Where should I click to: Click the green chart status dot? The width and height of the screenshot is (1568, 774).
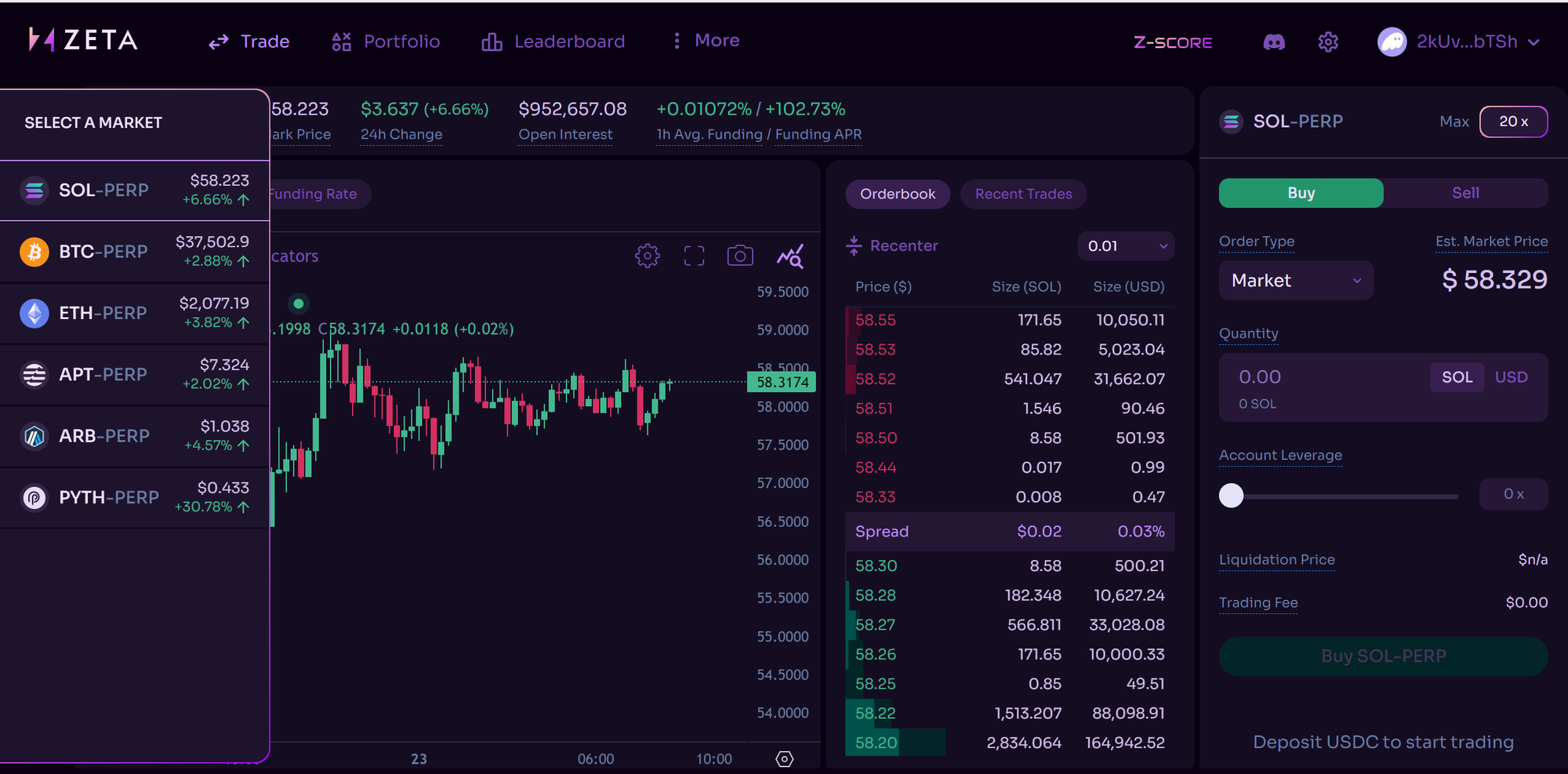(x=299, y=303)
